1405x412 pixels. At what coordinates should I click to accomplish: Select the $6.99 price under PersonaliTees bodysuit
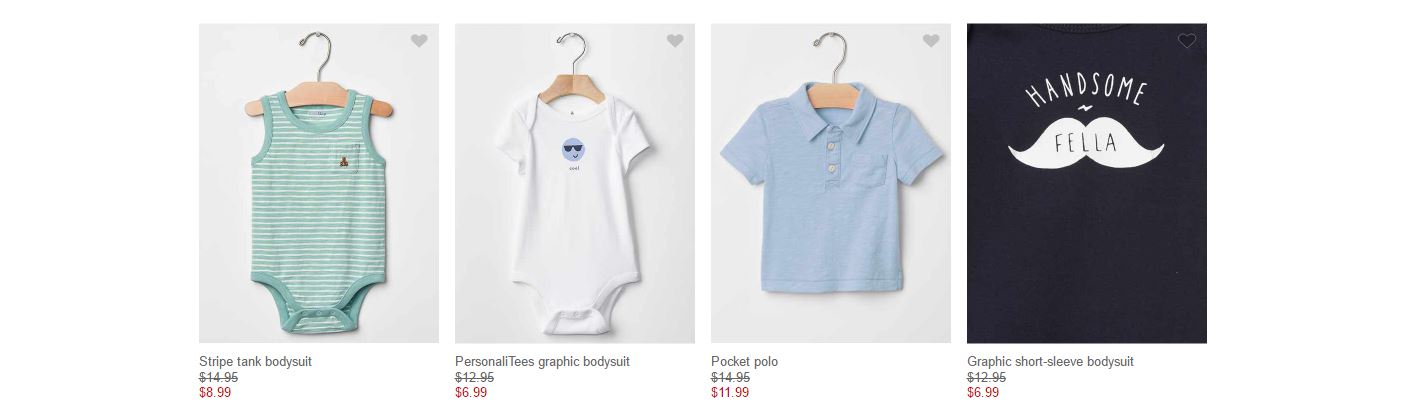pos(471,393)
